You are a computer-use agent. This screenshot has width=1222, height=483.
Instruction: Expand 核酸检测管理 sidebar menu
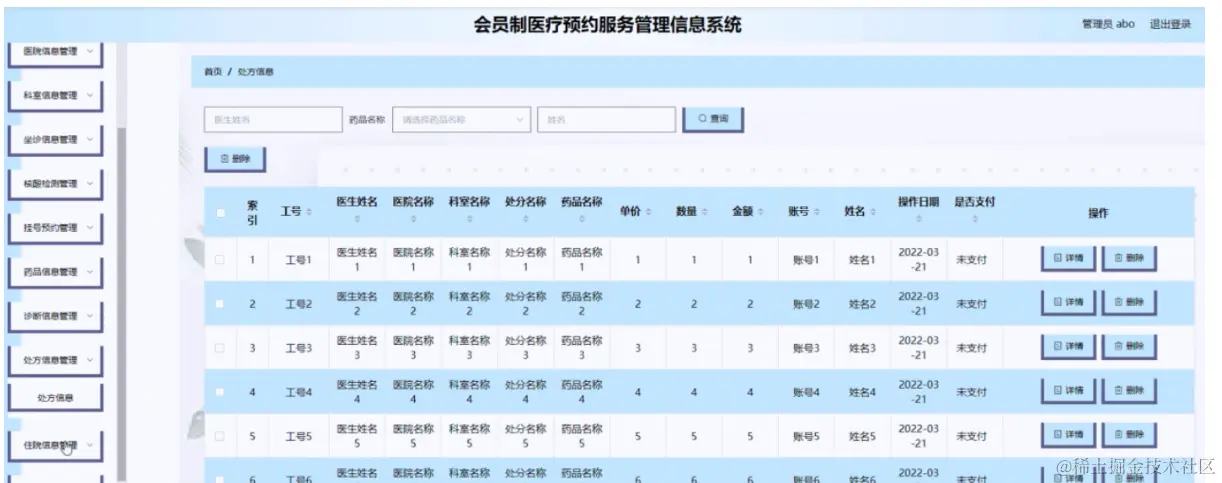56,184
